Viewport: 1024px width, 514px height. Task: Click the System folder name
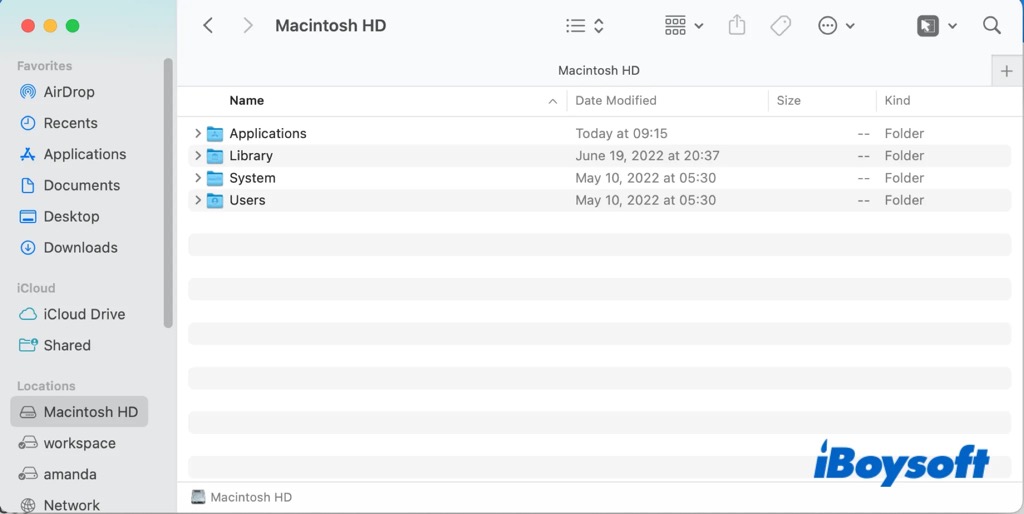click(252, 178)
